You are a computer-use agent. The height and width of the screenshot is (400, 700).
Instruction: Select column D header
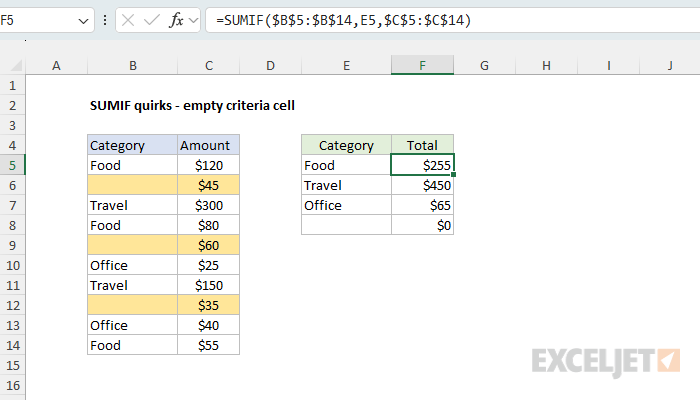click(x=271, y=66)
